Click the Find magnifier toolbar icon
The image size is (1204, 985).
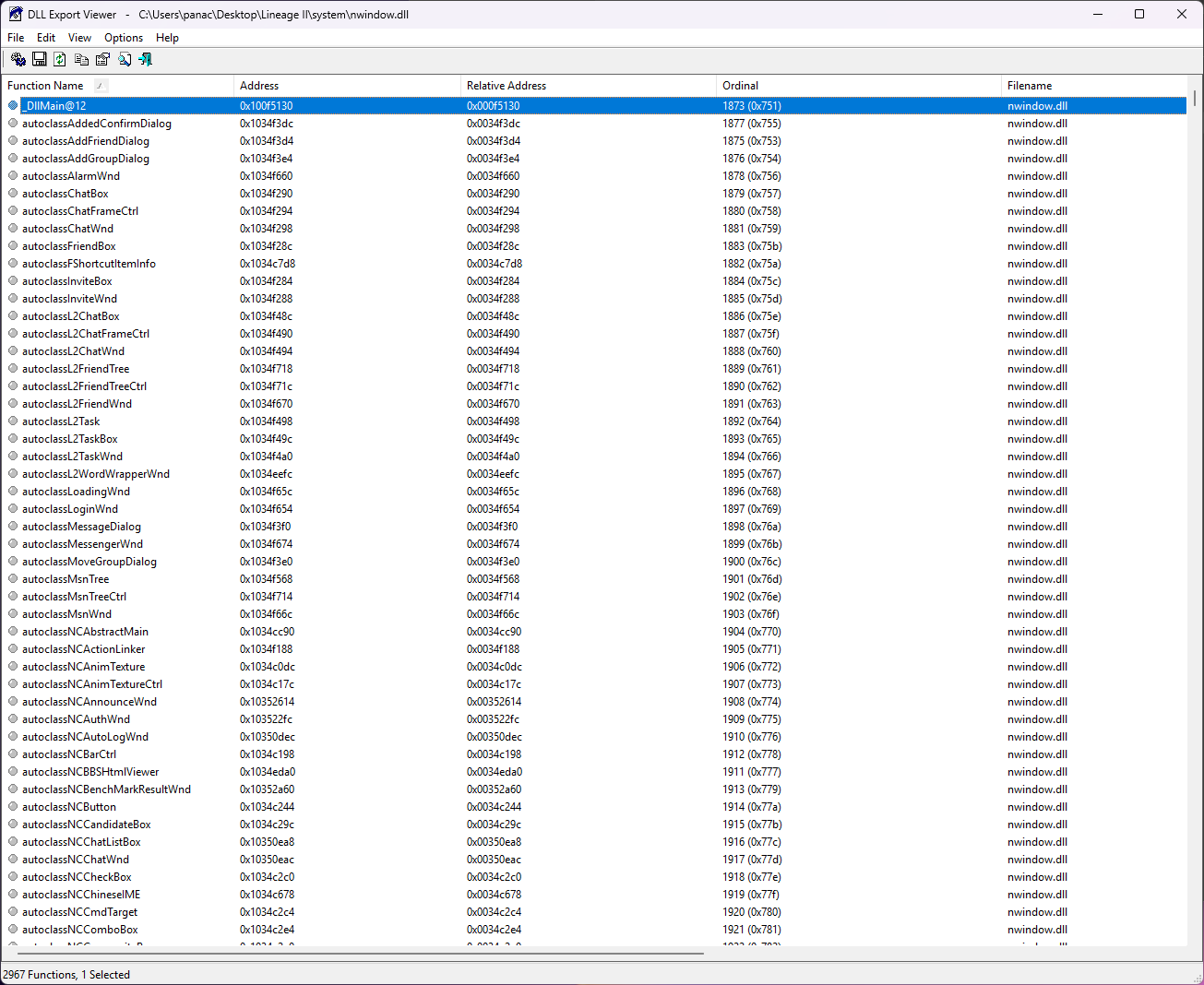point(124,59)
